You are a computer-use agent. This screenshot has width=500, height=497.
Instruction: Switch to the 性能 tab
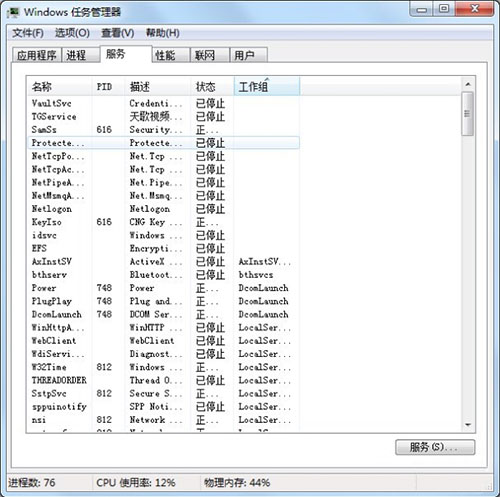click(x=171, y=55)
